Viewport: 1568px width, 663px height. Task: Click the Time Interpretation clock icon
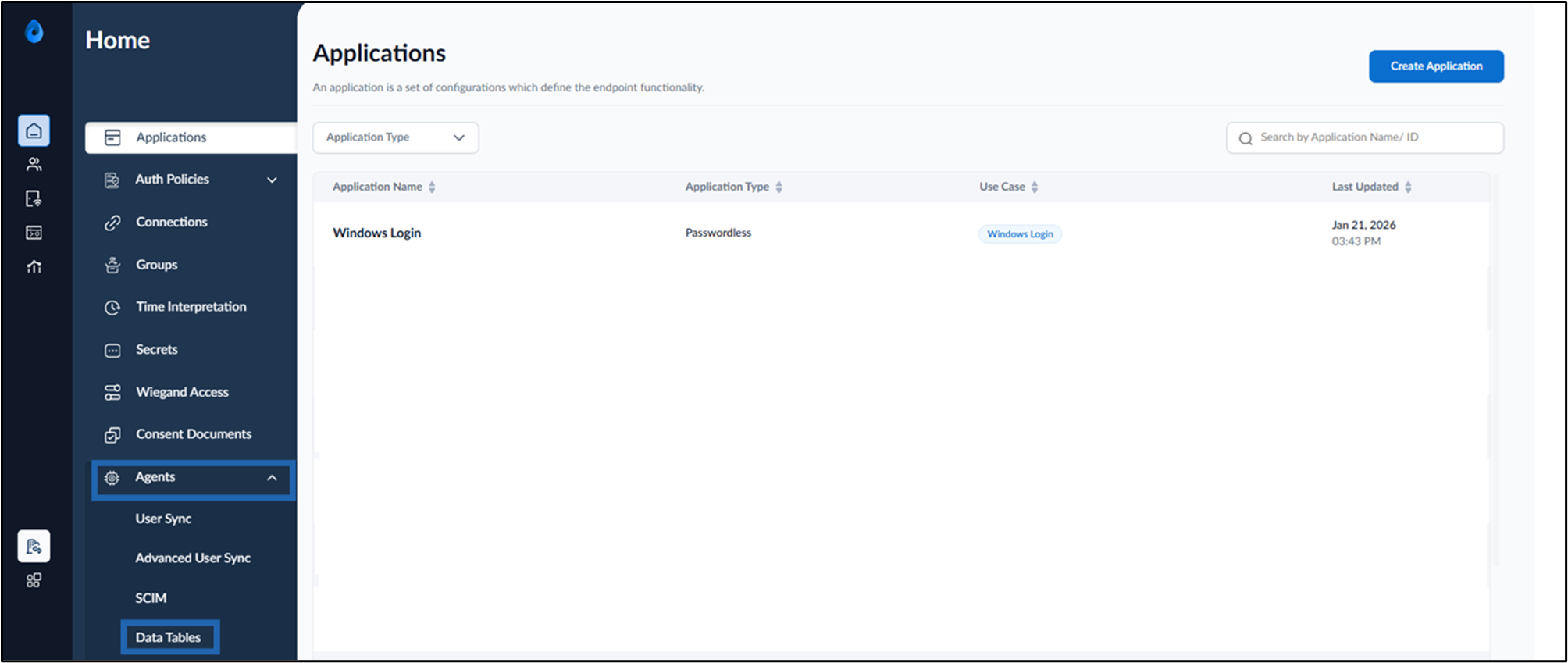112,308
